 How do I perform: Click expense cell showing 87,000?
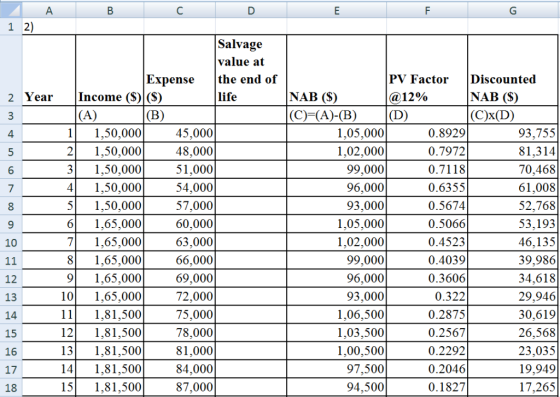click(180, 387)
